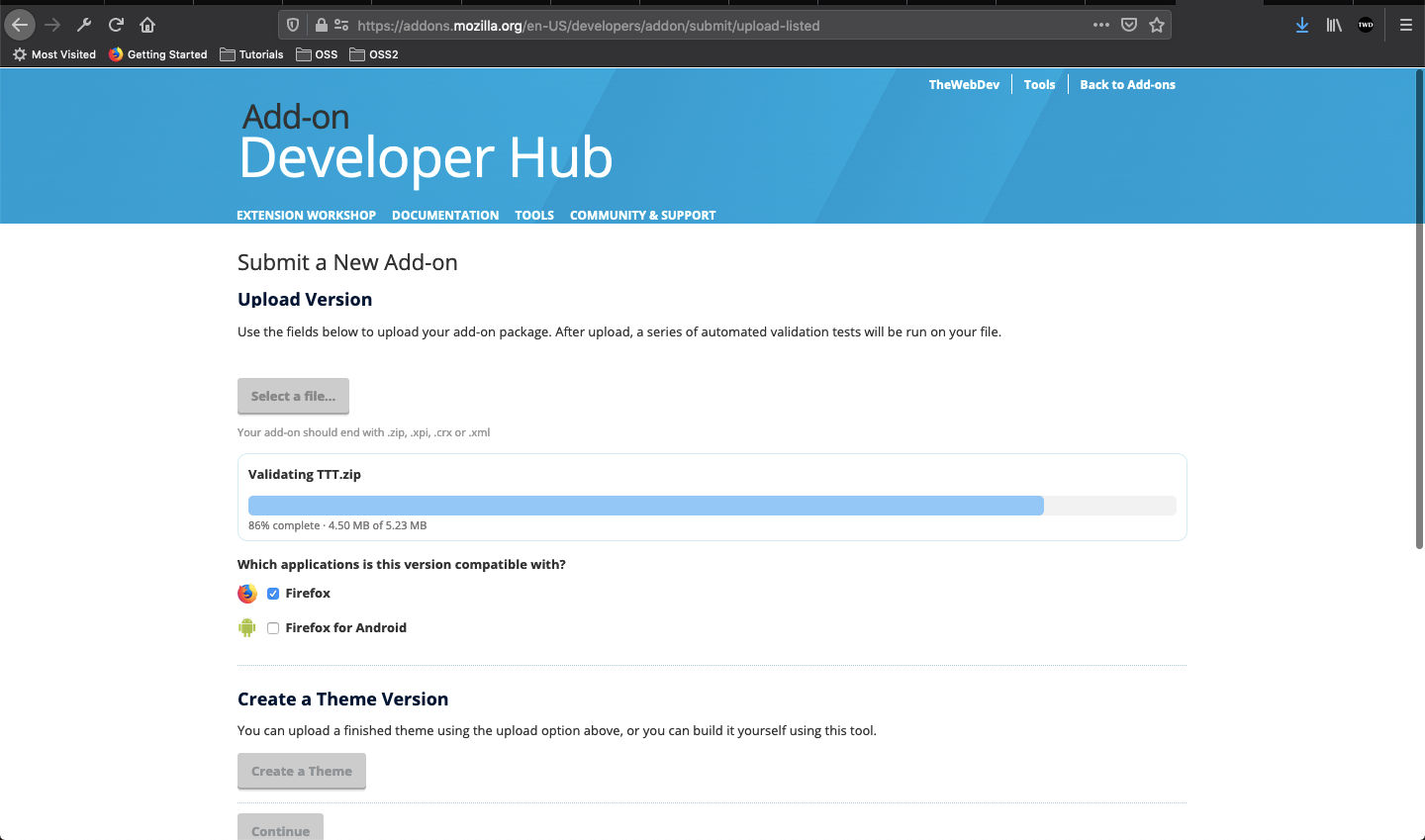
Task: Uncheck the Firefox compatibility checkbox
Action: tap(273, 594)
